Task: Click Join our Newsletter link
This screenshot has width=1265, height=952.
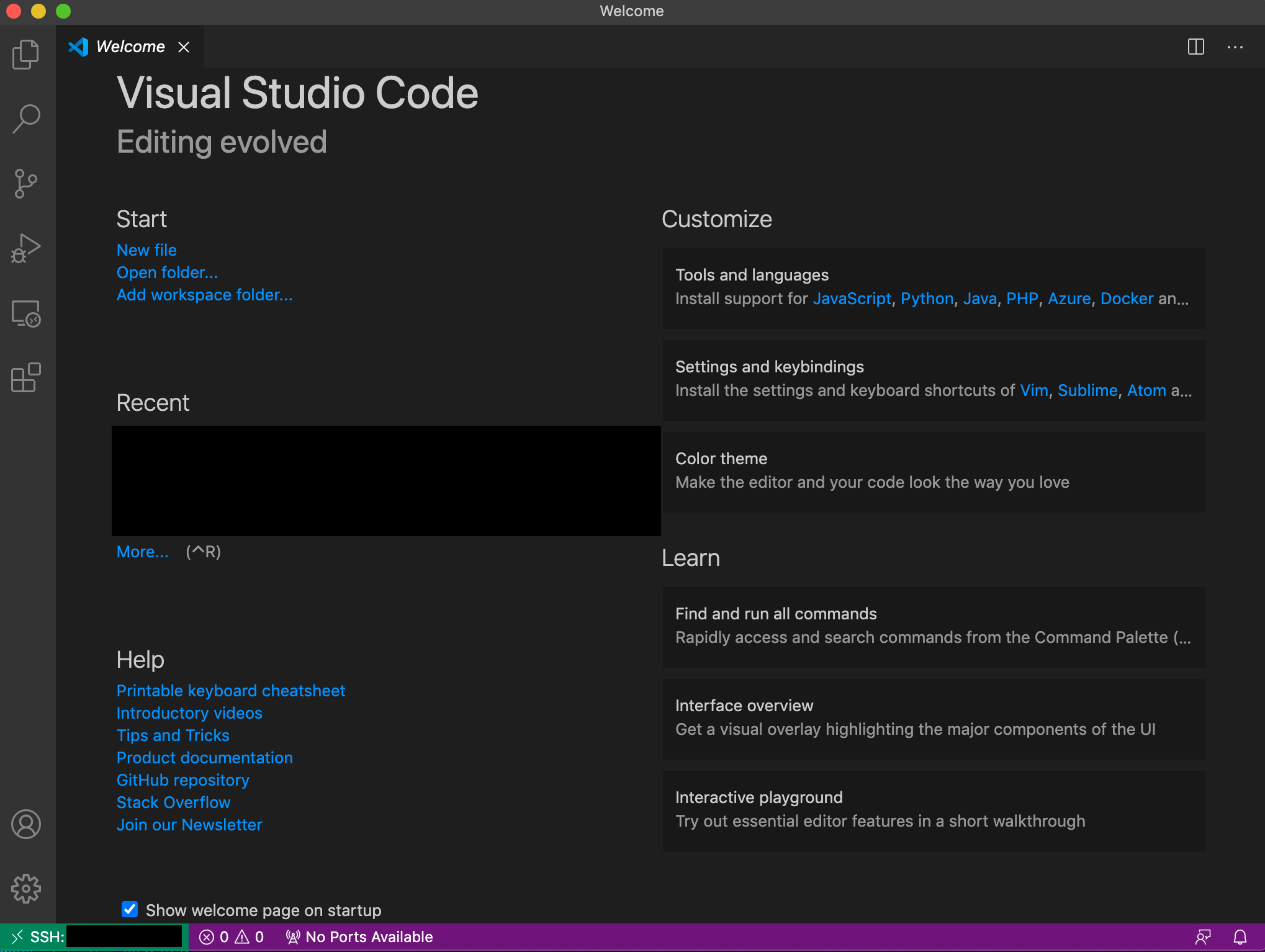Action: pyautogui.click(x=189, y=825)
